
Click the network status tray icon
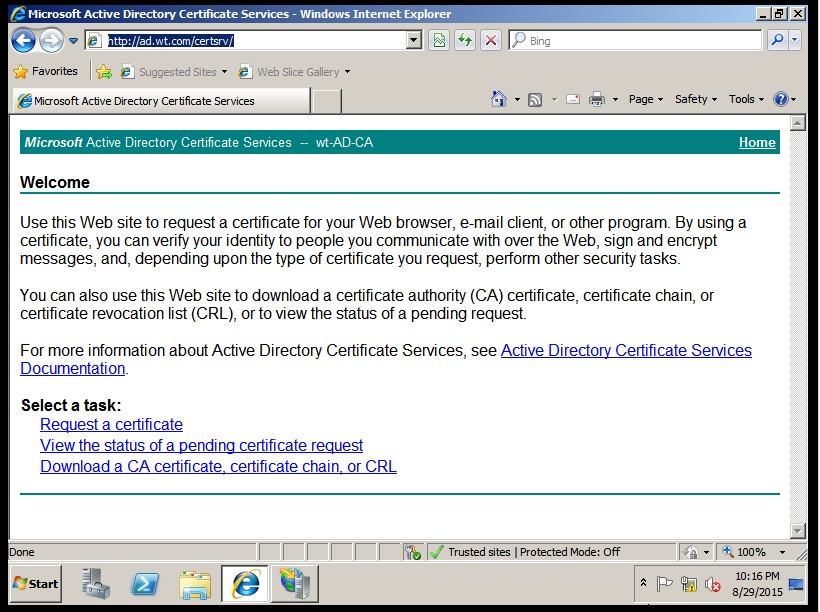point(689,584)
